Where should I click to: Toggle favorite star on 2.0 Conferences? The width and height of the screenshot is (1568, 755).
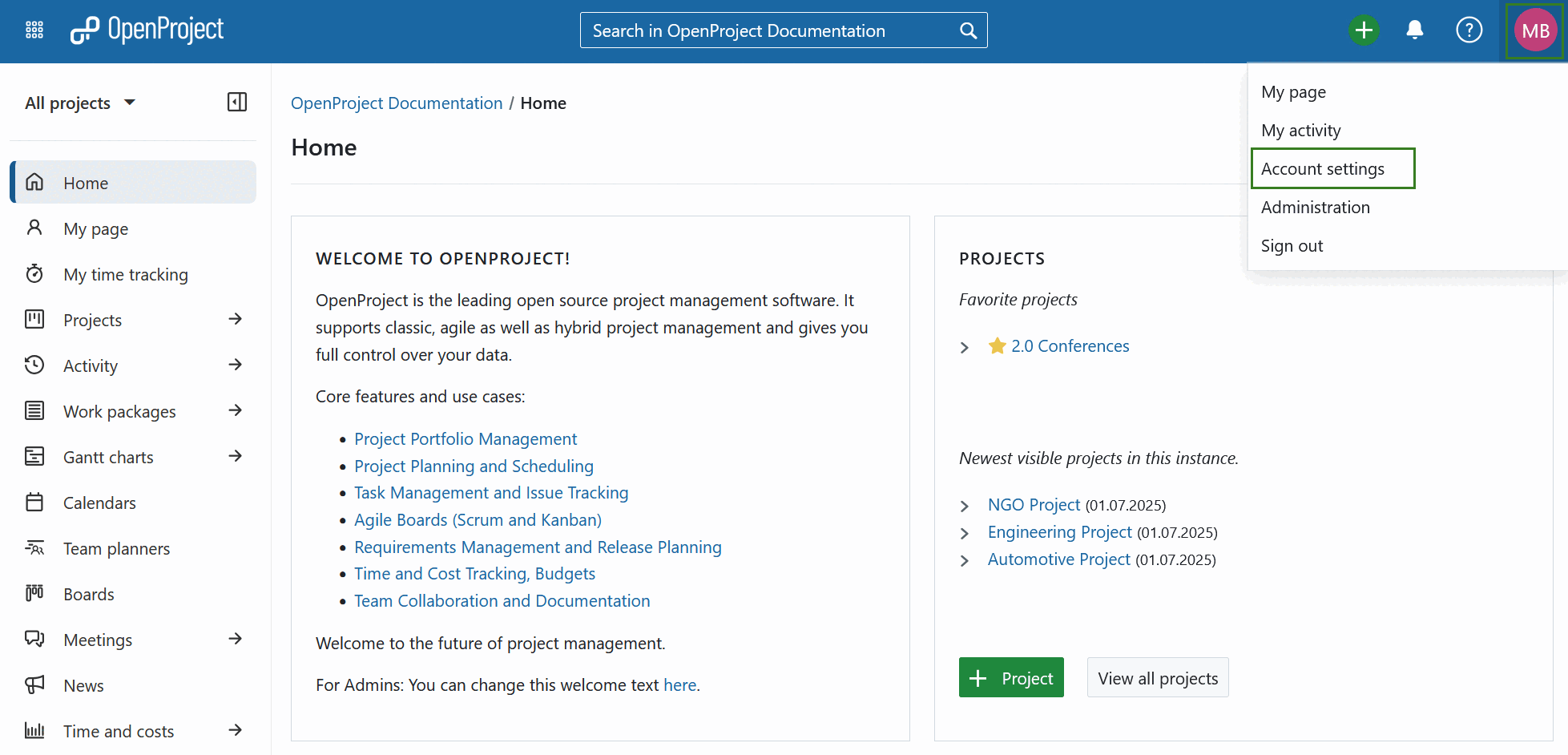996,345
